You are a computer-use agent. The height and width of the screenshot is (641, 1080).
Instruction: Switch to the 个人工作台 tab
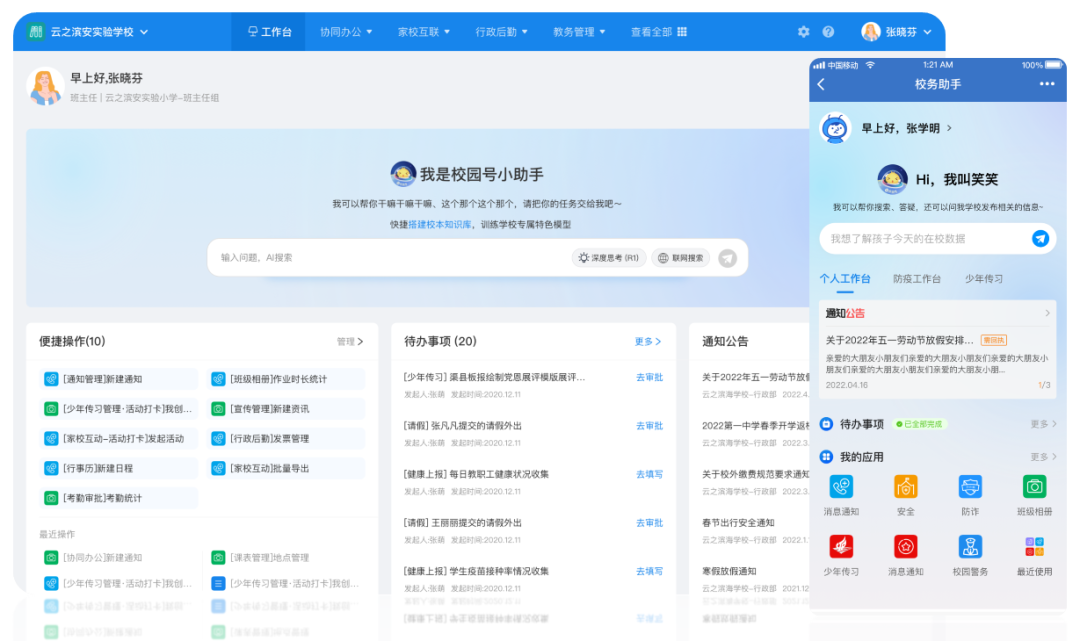point(846,279)
